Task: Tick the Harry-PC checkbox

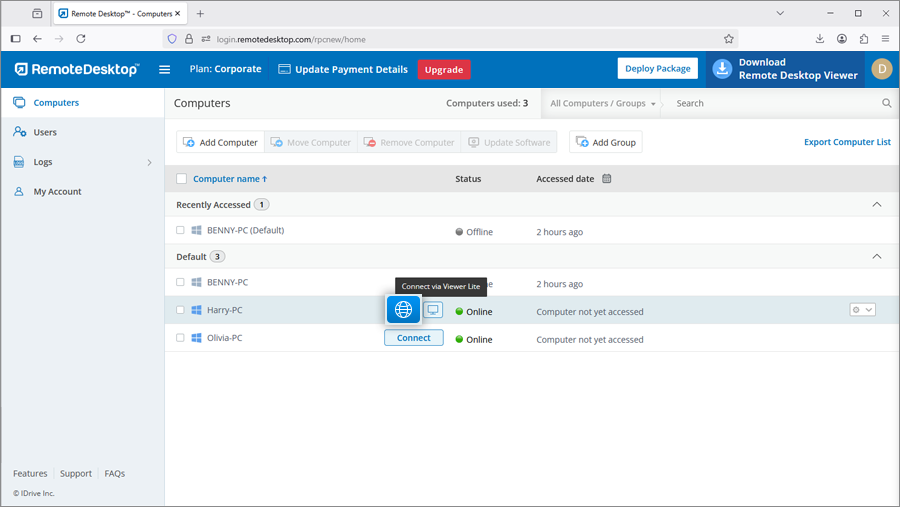Action: click(181, 310)
